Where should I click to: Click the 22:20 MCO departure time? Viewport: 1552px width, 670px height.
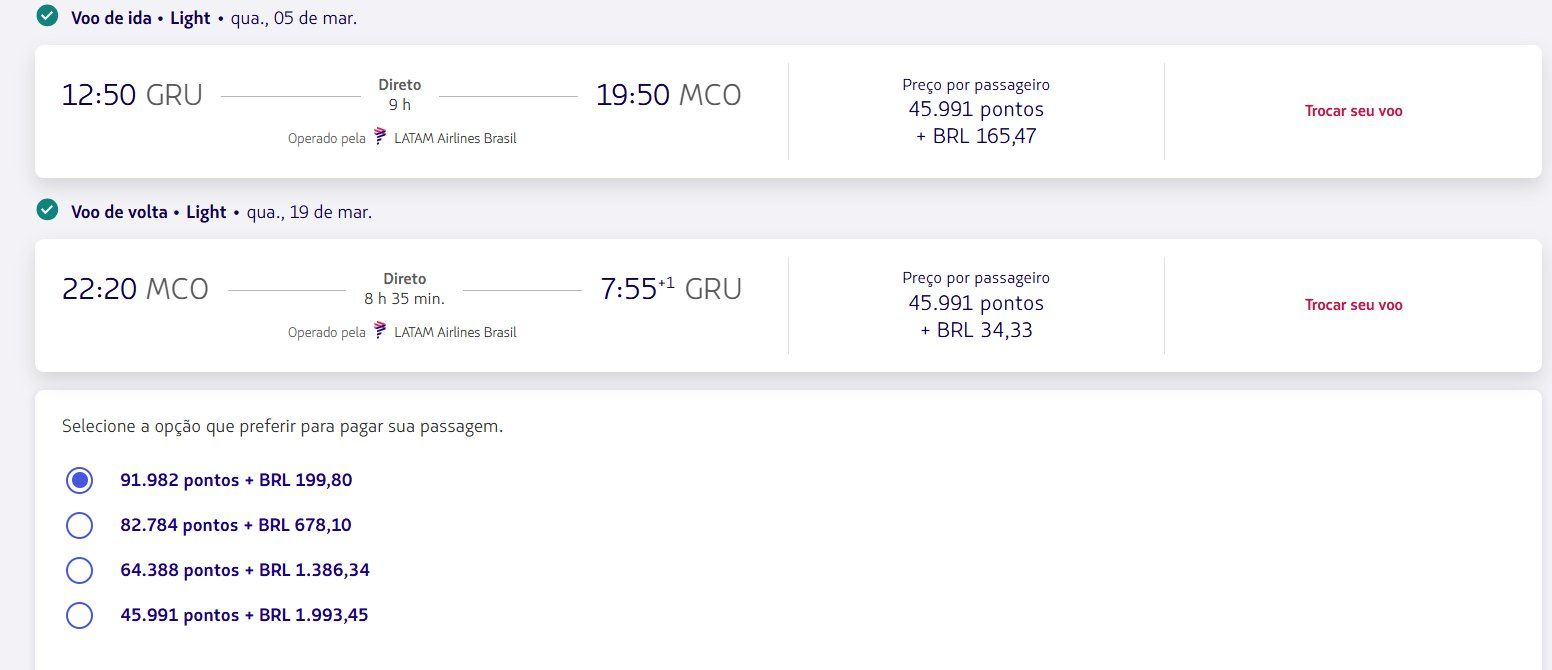tap(135, 289)
